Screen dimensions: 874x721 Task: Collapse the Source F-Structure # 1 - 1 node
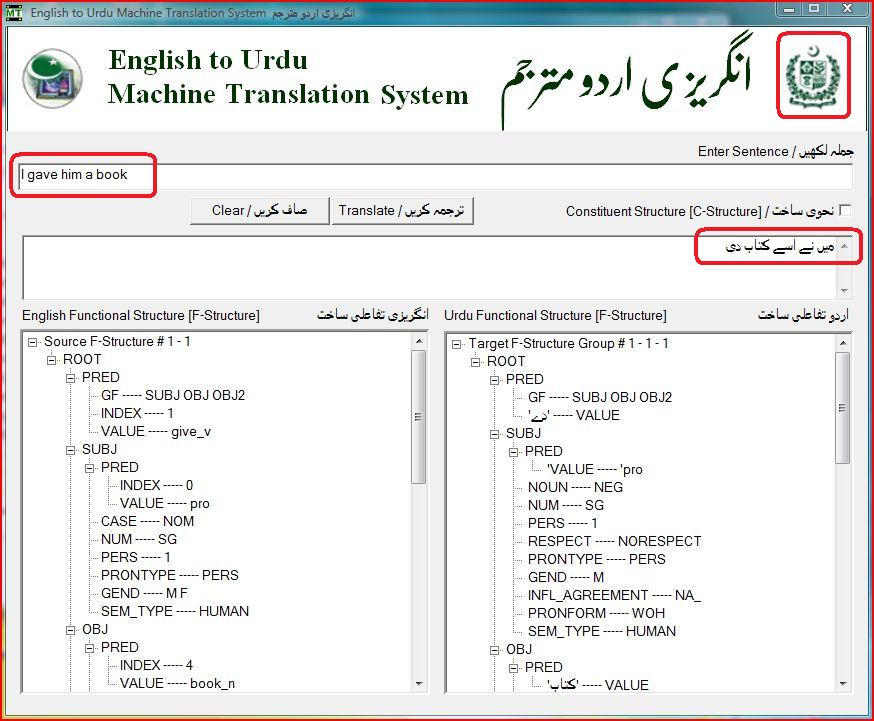tap(33, 341)
